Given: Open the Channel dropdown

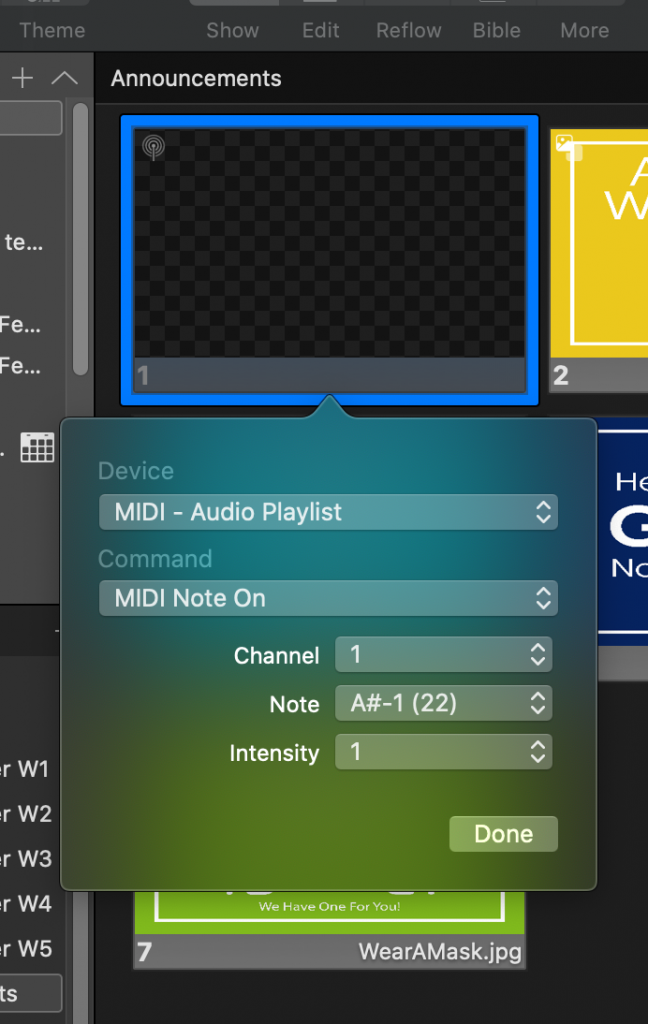Looking at the screenshot, I should 444,654.
